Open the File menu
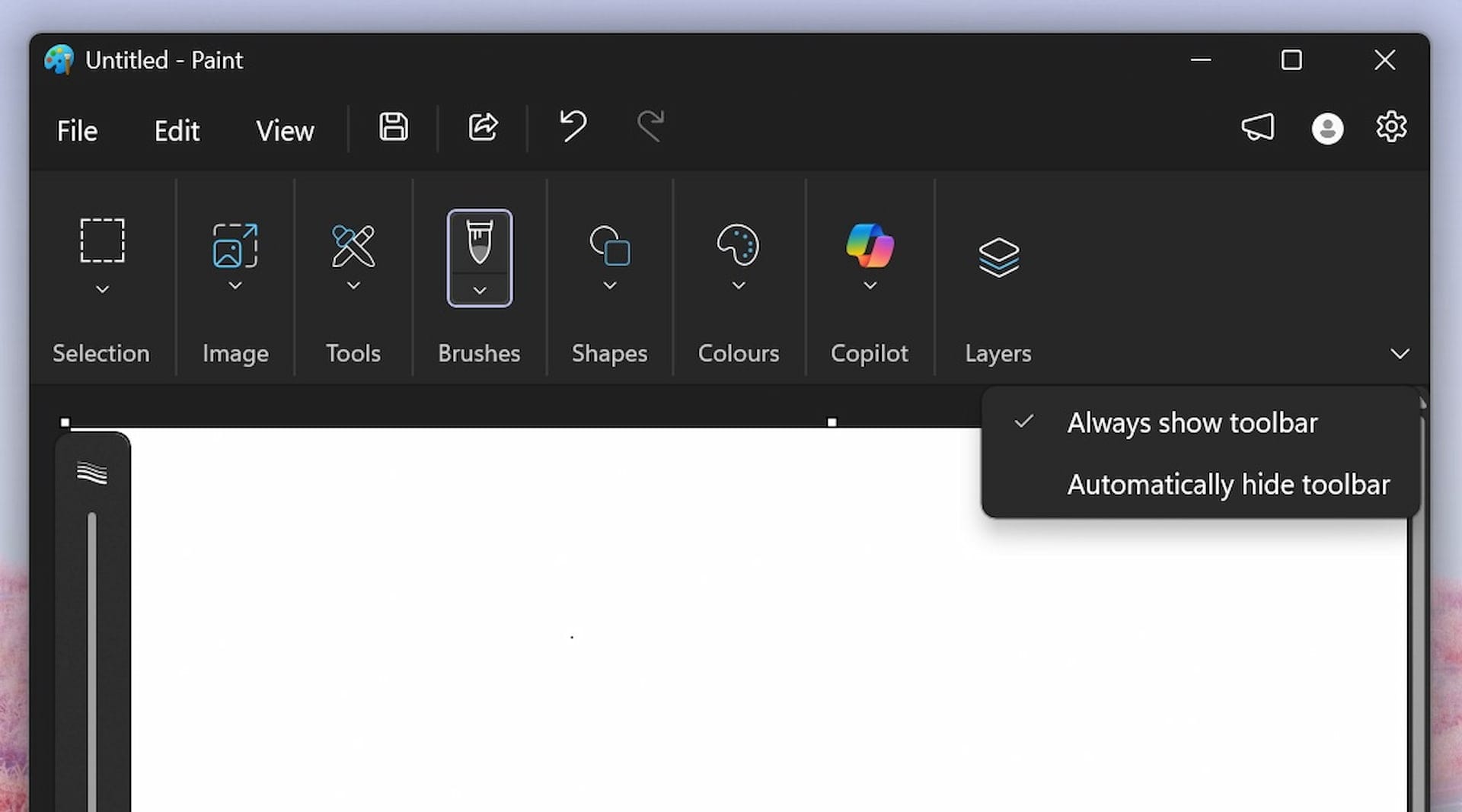Viewport: 1462px width, 812px height. pyautogui.click(x=76, y=130)
